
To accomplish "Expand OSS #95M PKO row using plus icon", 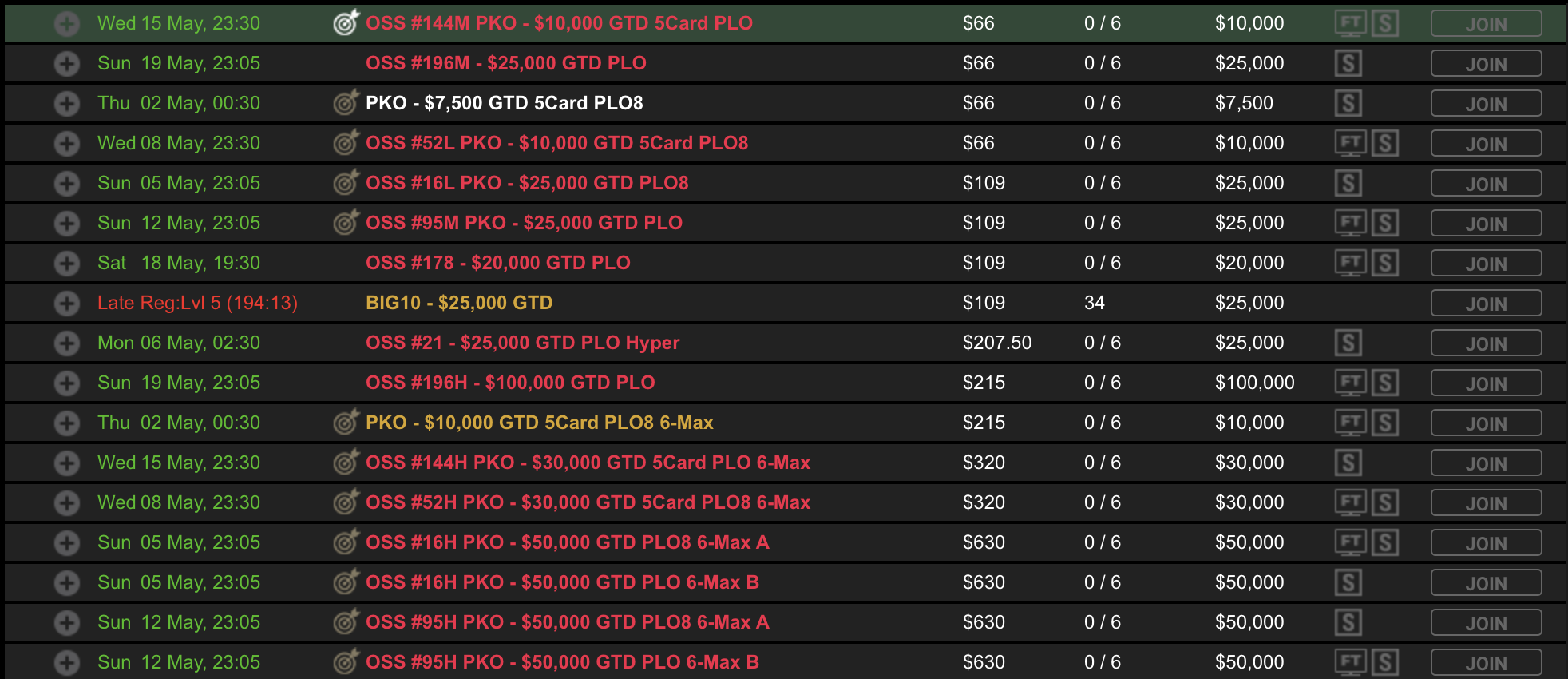I will (x=67, y=223).
